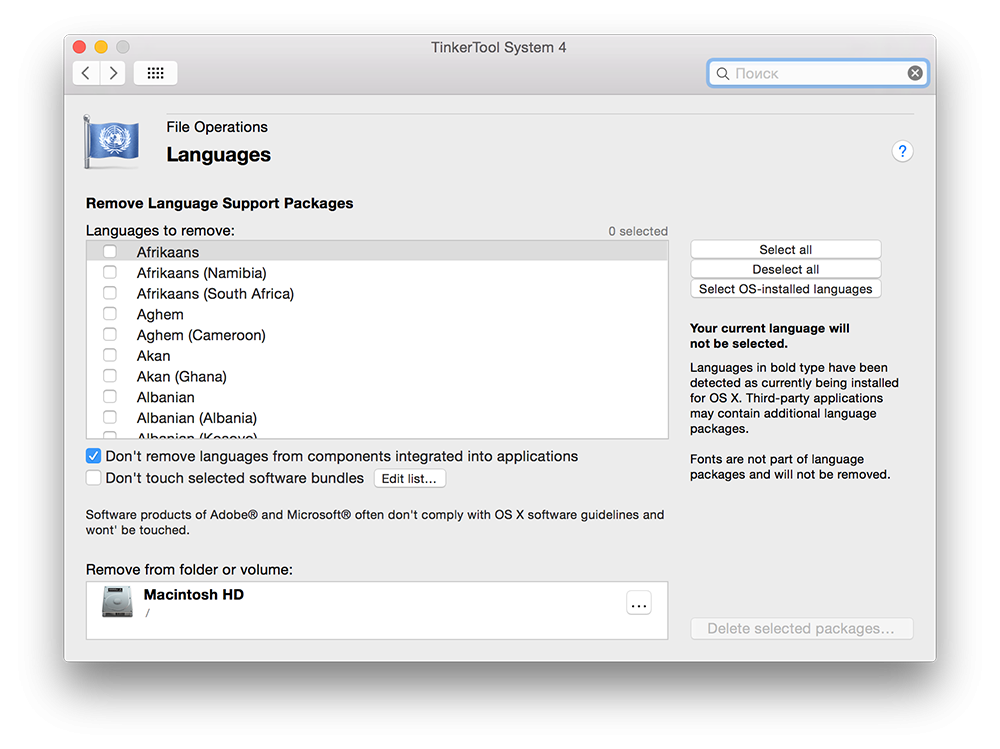Select the Albanian row text

(166, 397)
